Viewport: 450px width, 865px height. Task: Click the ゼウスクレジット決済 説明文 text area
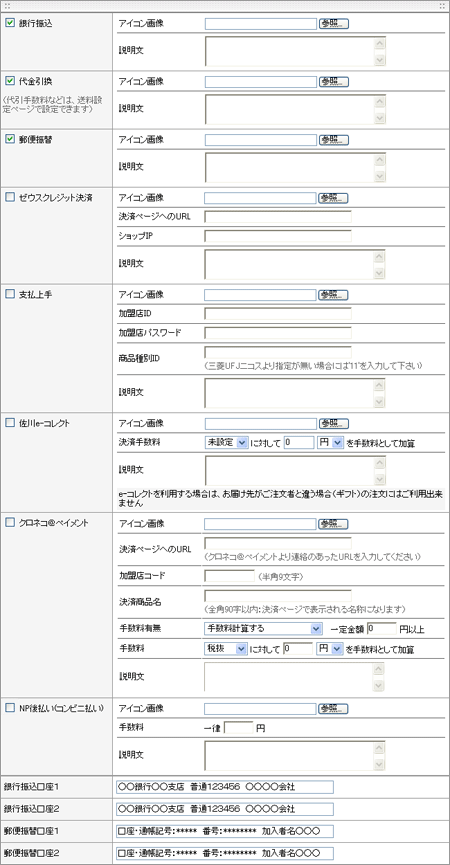tap(295, 264)
